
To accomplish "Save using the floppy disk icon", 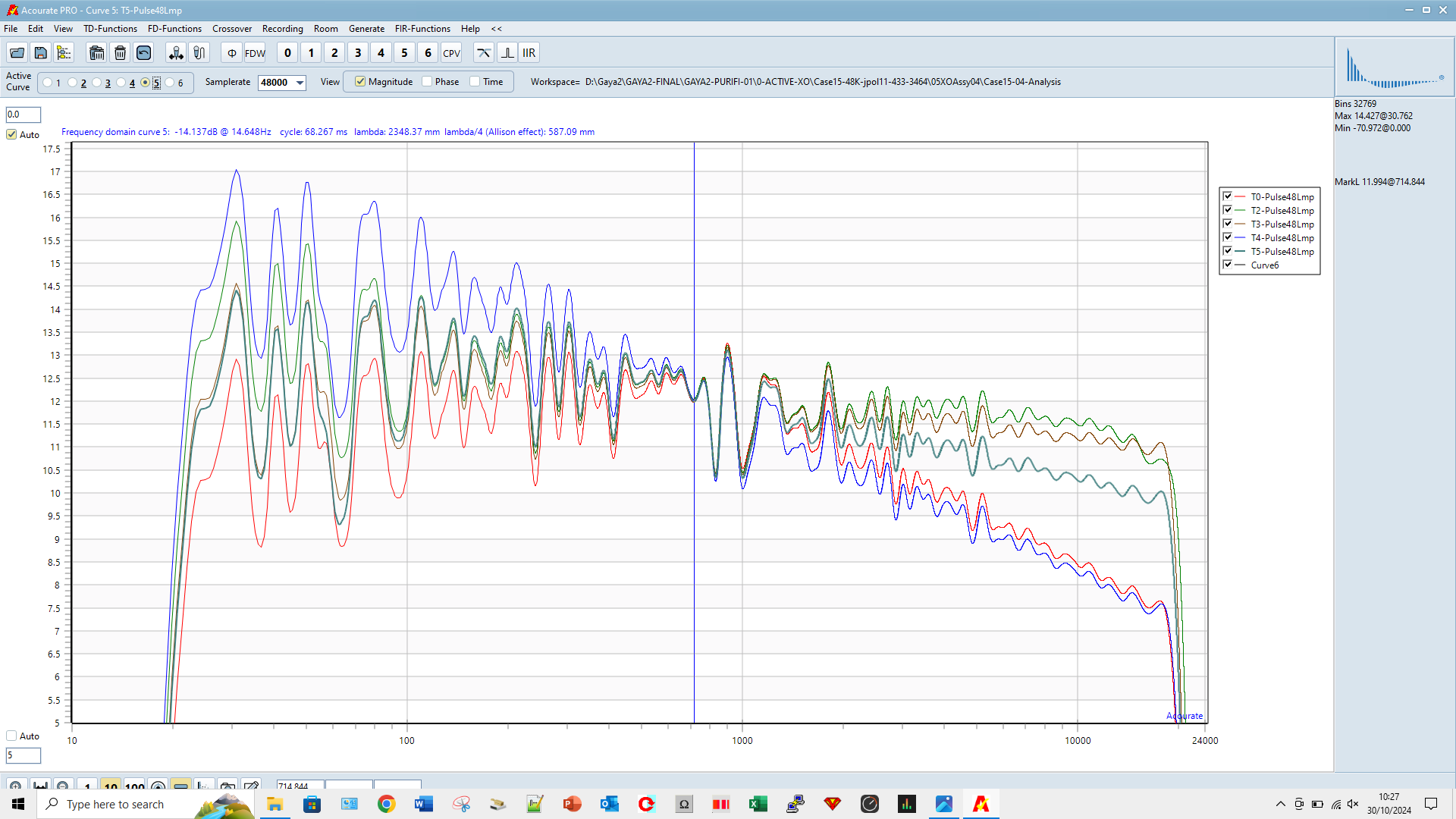I will 41,53.
